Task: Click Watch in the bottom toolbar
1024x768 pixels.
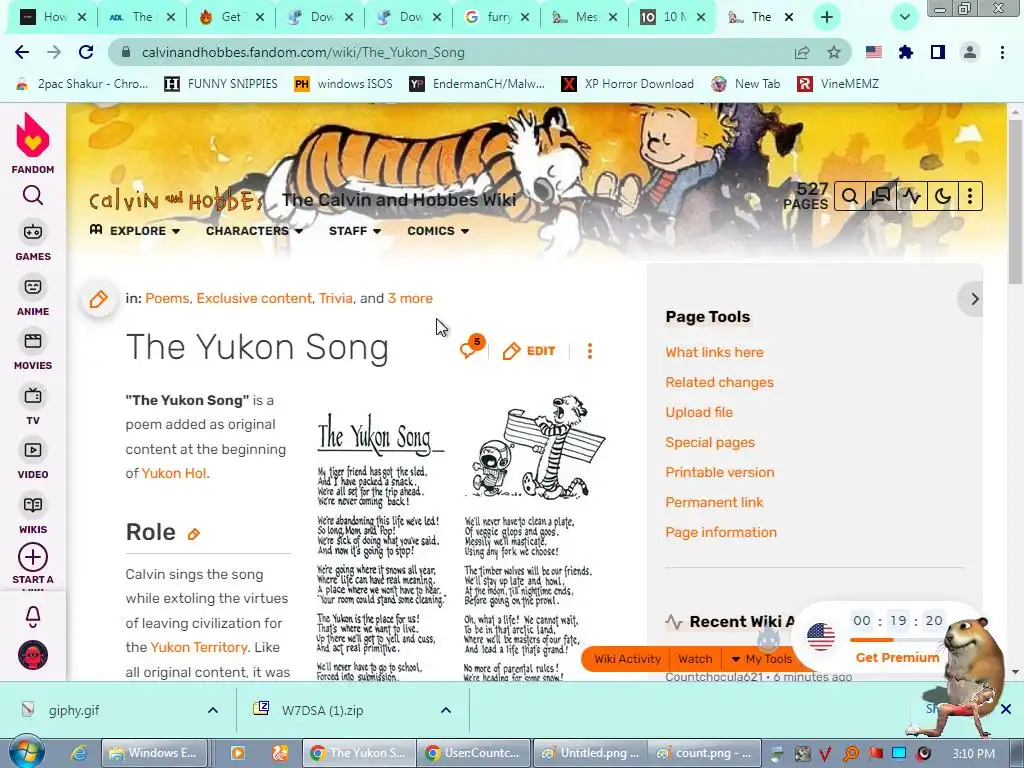Action: [695, 659]
